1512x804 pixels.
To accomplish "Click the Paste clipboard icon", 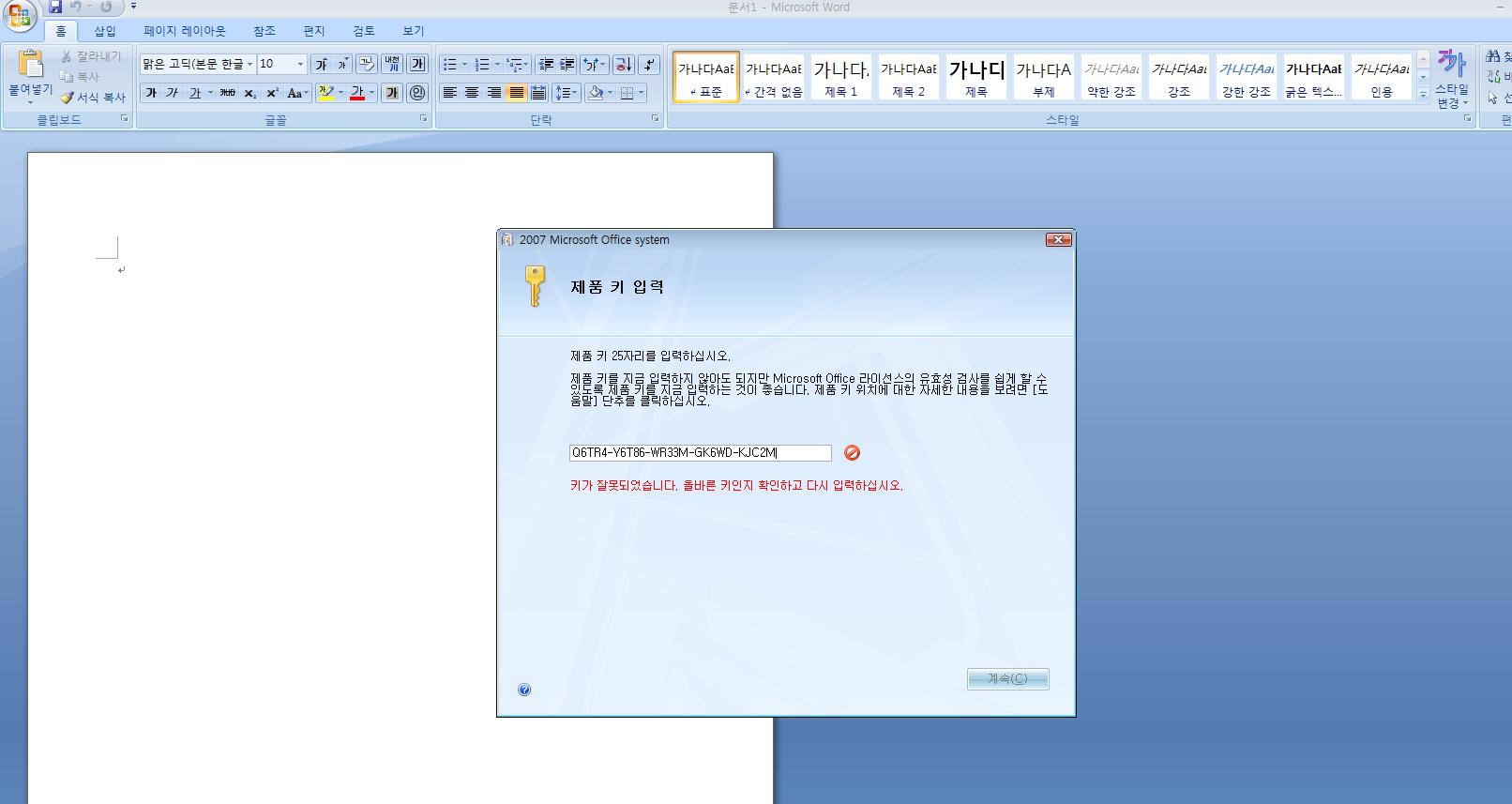I will point(30,64).
